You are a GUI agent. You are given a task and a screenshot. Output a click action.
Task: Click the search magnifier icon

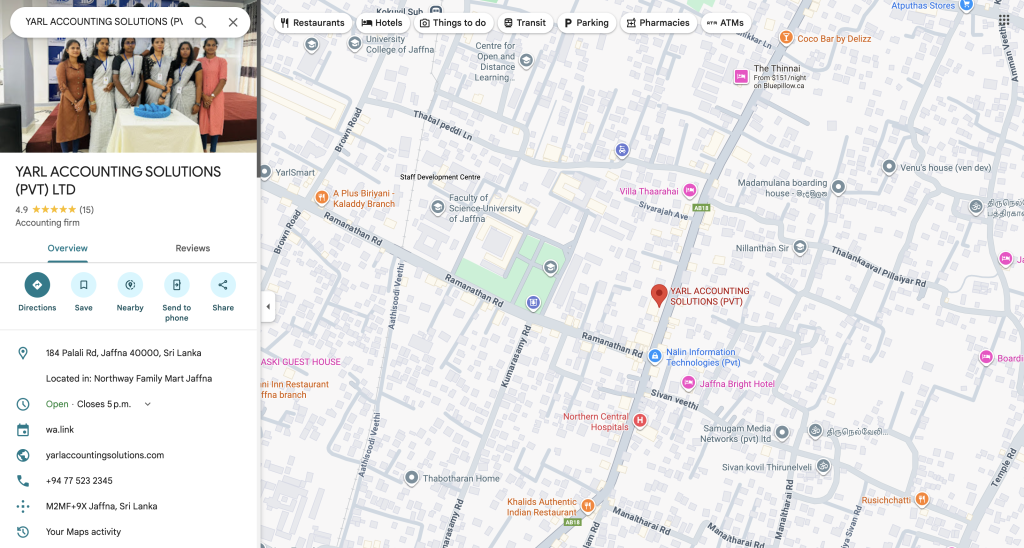coord(201,22)
